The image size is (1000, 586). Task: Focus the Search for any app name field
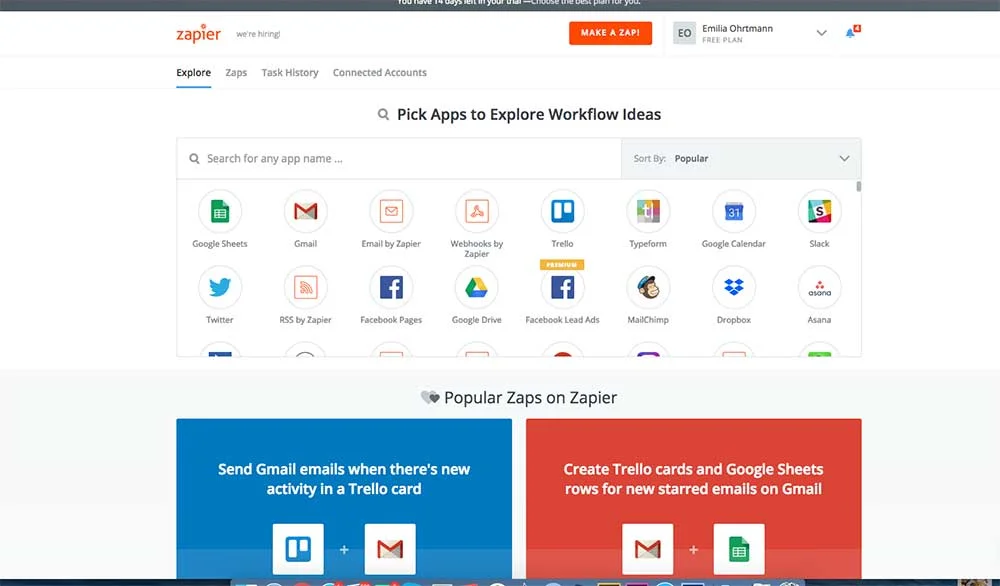coord(399,158)
